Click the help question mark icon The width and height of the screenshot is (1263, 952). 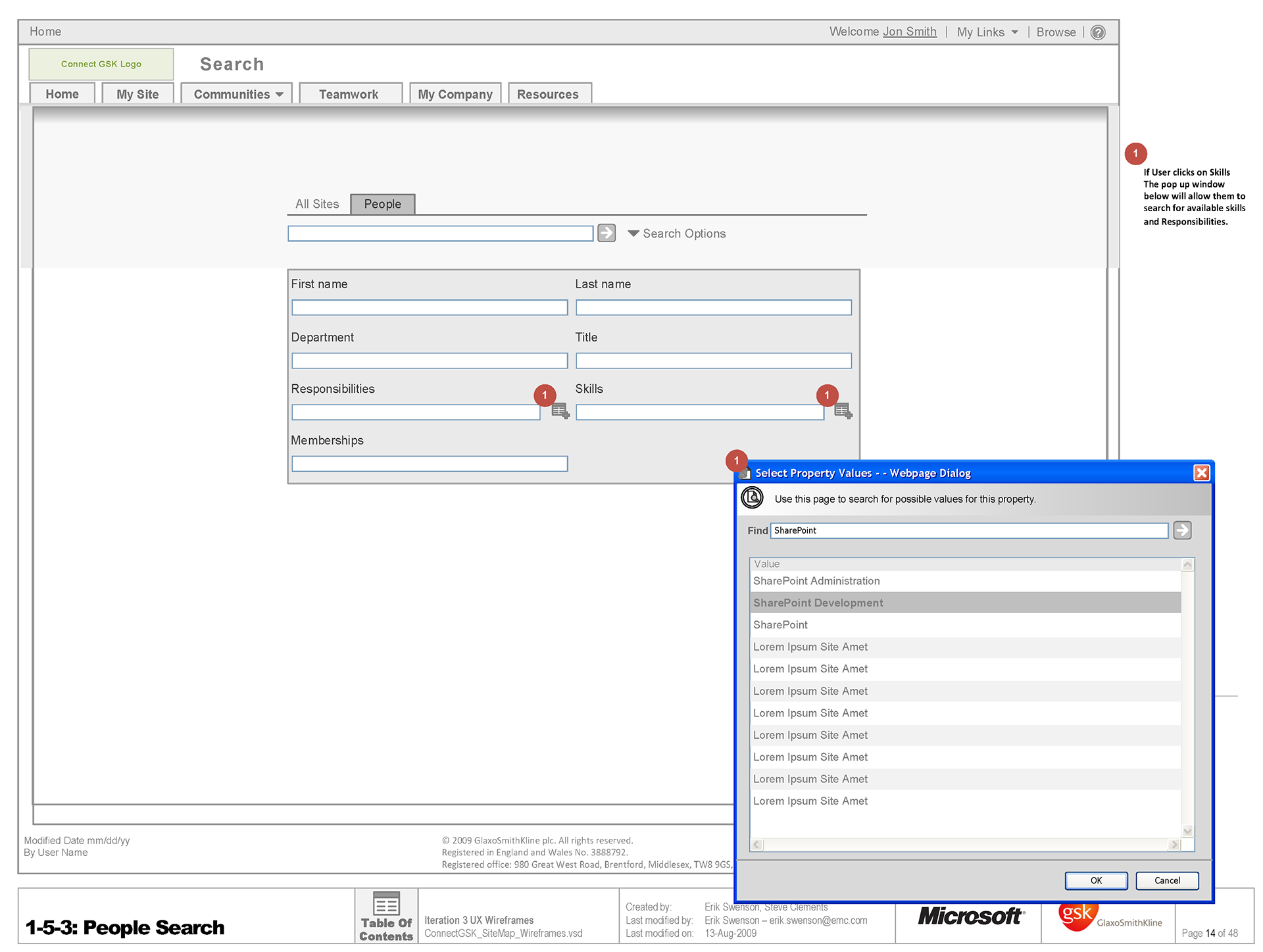pos(1098,32)
